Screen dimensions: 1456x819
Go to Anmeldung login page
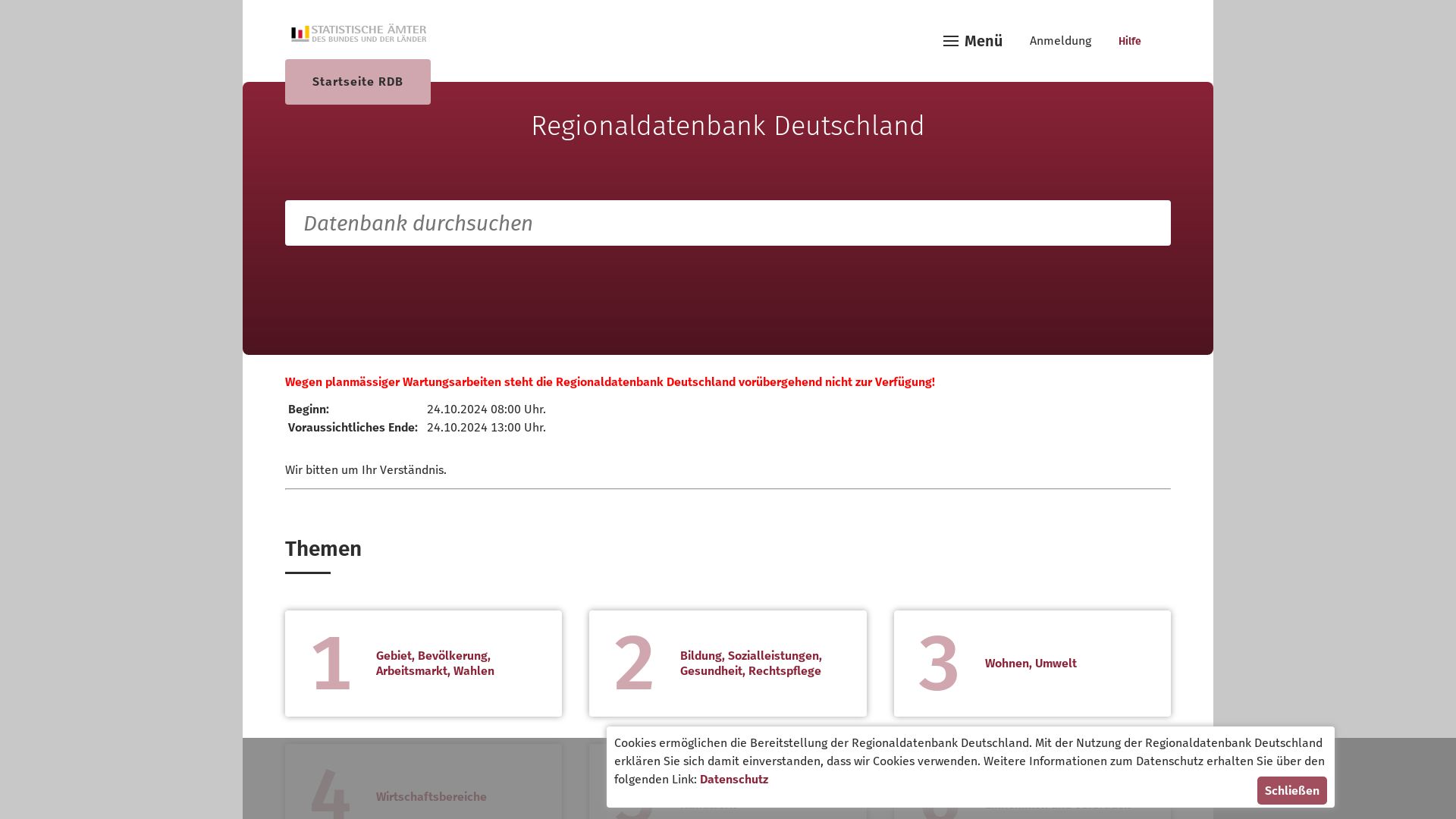(x=1060, y=41)
